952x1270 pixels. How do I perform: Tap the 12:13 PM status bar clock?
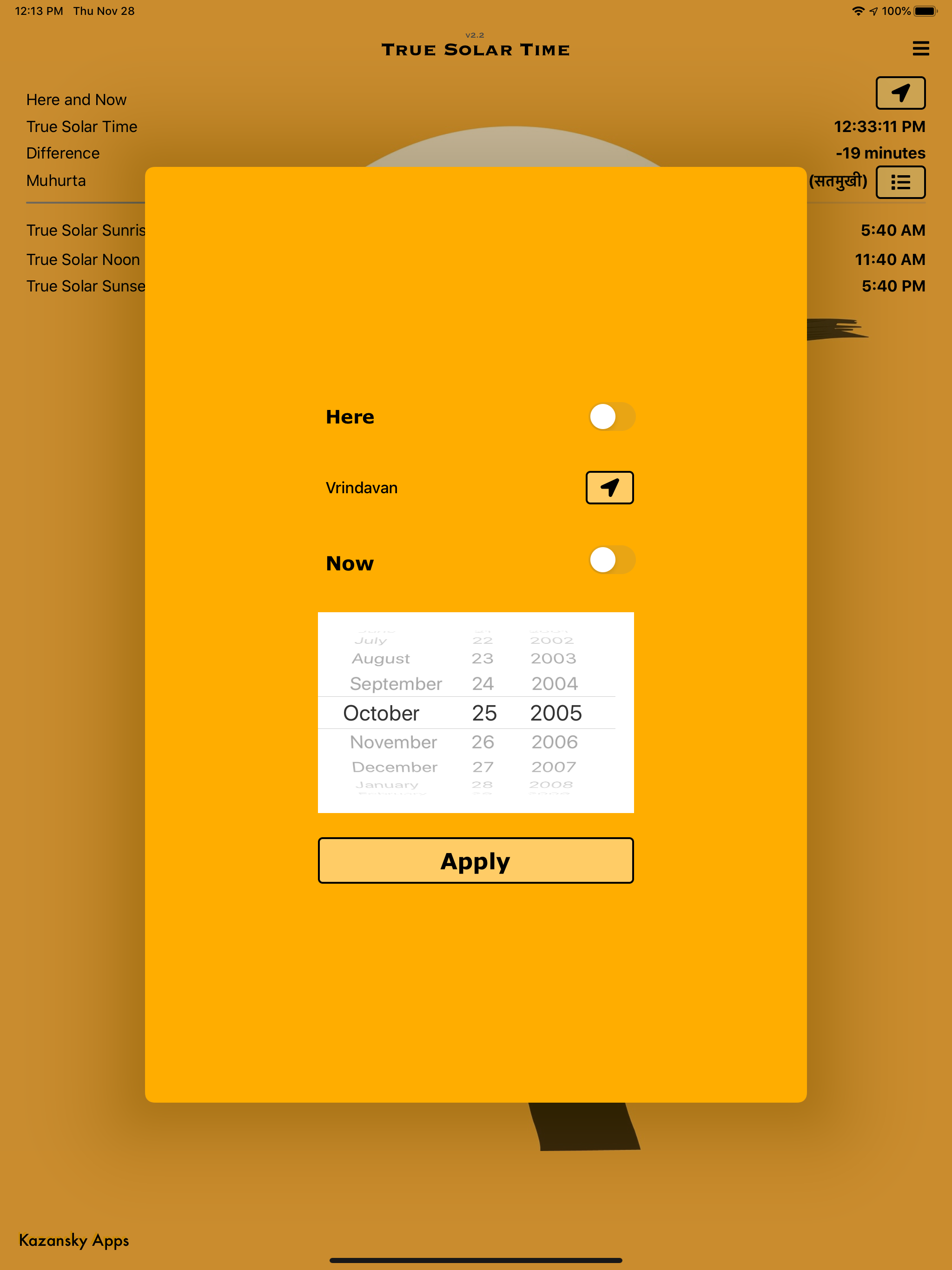pyautogui.click(x=39, y=11)
